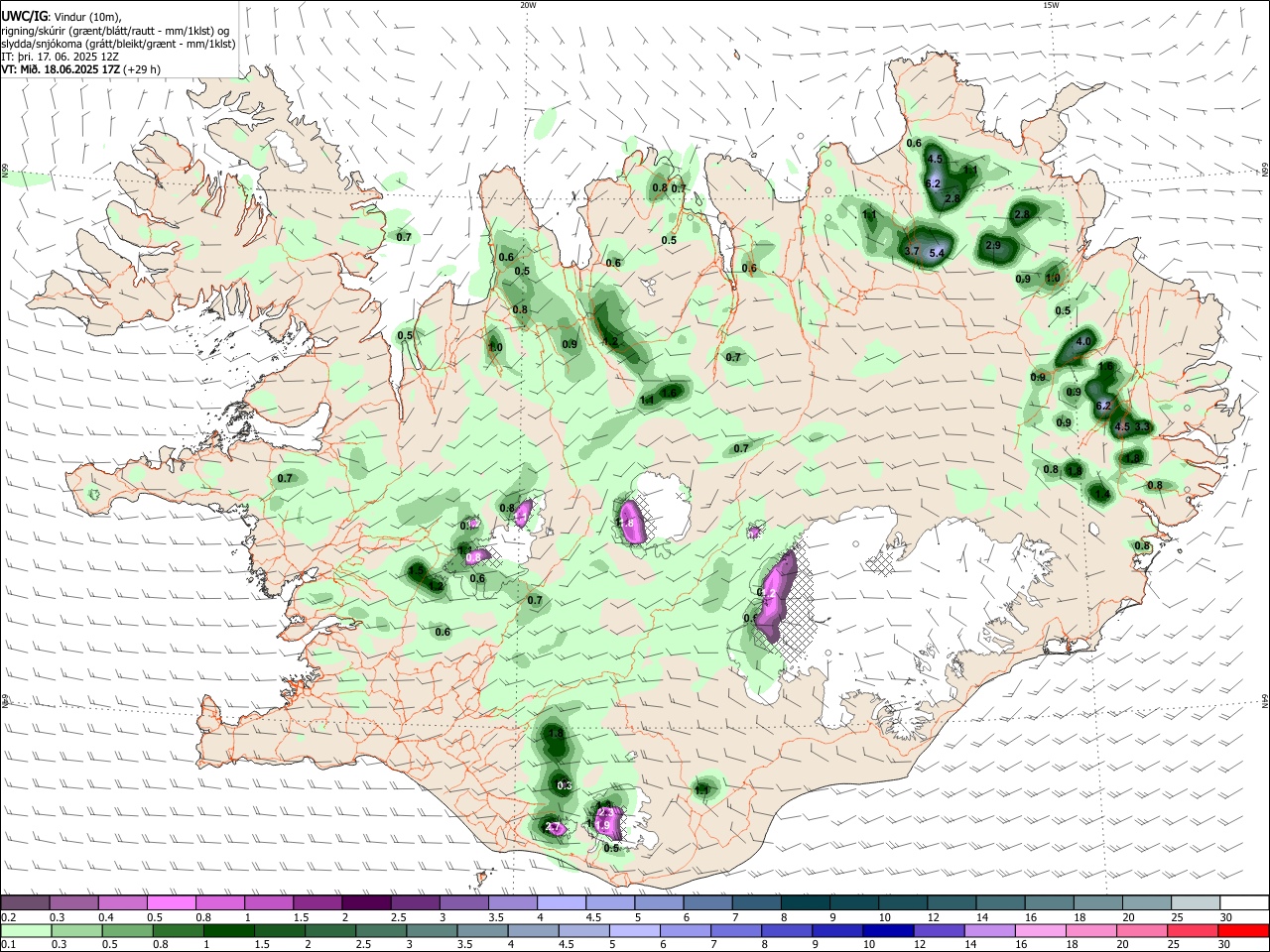Click the bottom-row legend swatch labeled 2.5
Image resolution: width=1270 pixels, height=952 pixels.
click(380, 930)
